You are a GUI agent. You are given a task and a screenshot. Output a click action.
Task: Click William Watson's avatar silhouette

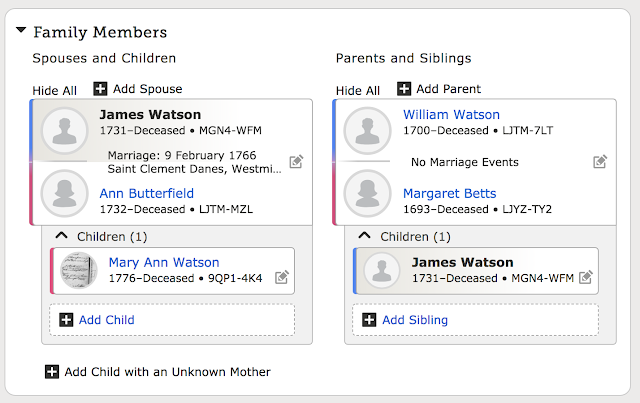pos(367,131)
